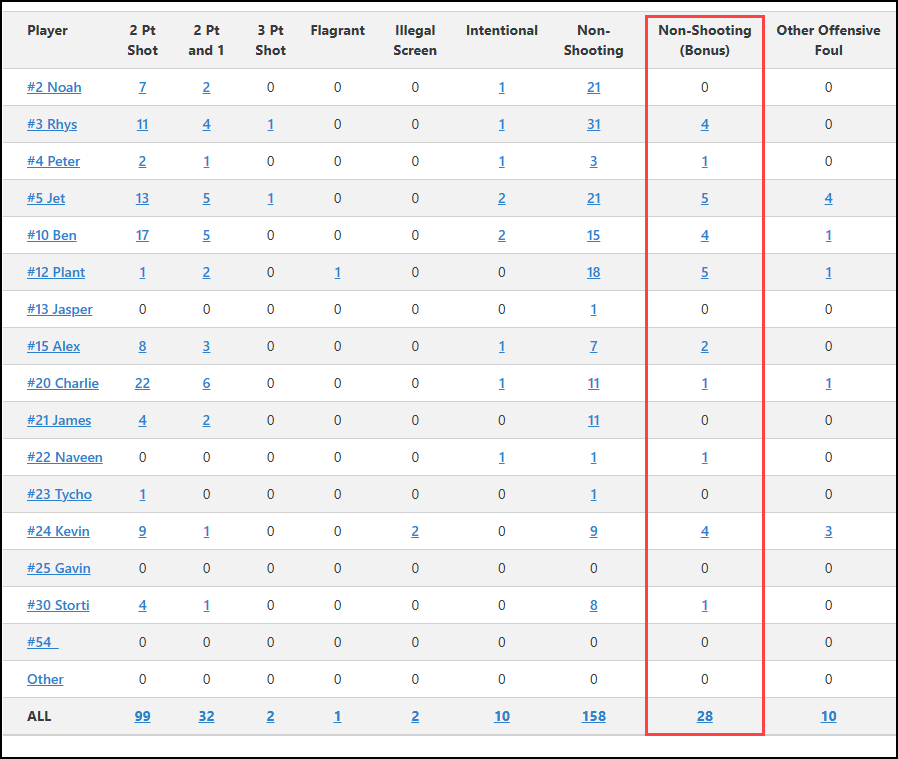
Task: Click Jet's 3 Pt Shot value 1
Action: point(270,198)
